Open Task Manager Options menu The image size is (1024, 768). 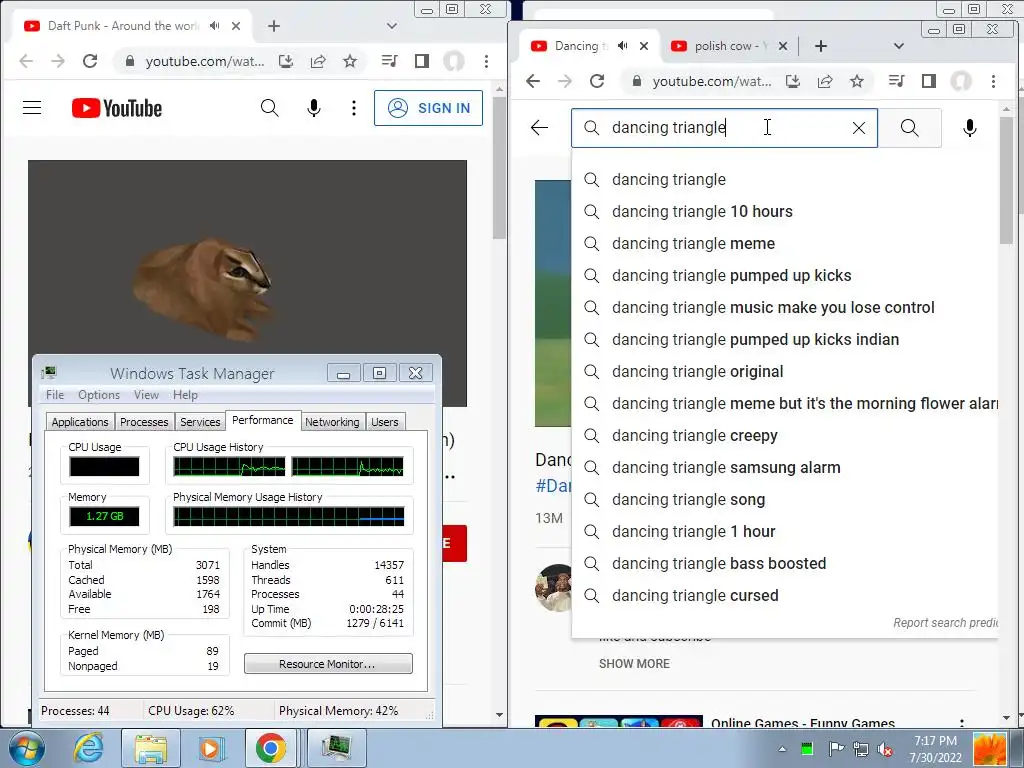pyautogui.click(x=99, y=395)
